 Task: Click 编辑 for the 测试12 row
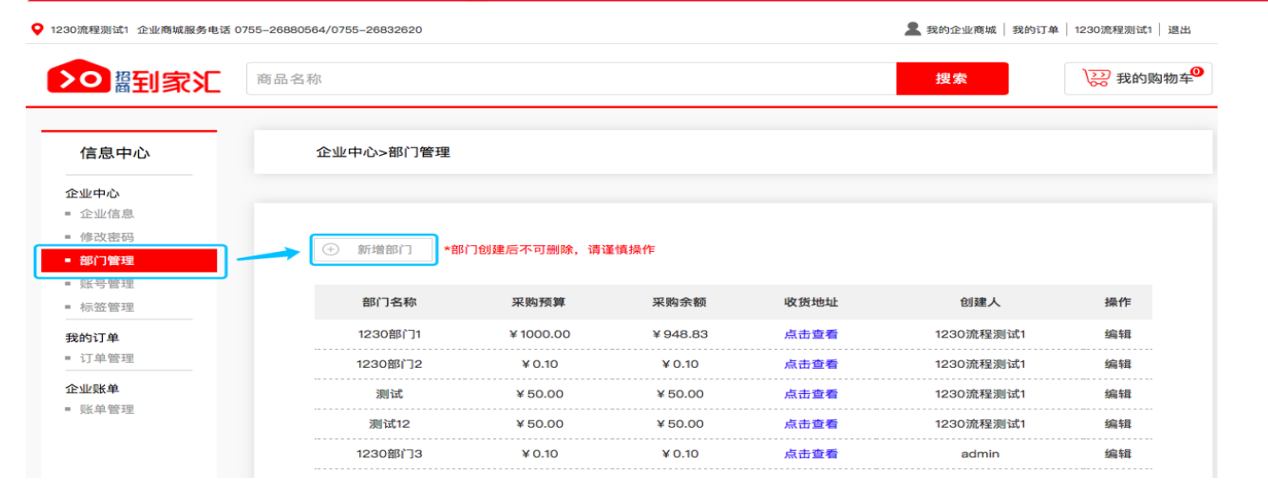pyautogui.click(x=1118, y=424)
